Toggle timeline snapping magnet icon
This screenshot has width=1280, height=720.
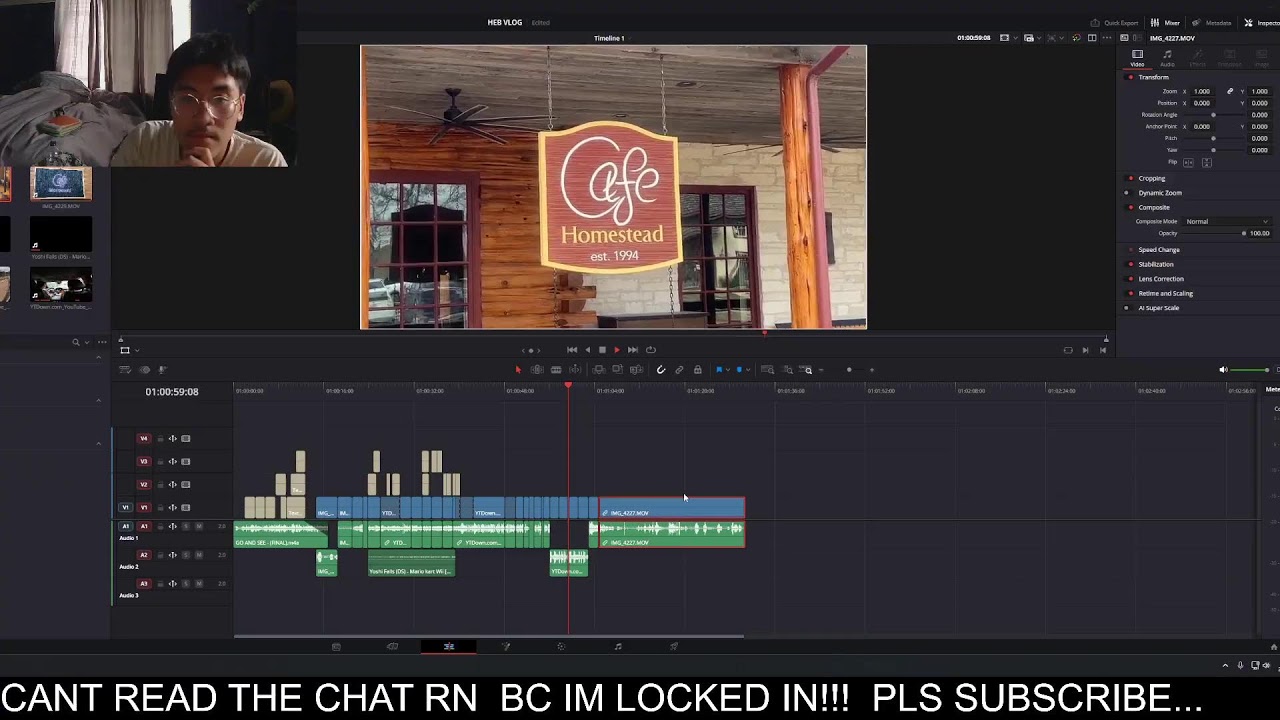[x=661, y=370]
